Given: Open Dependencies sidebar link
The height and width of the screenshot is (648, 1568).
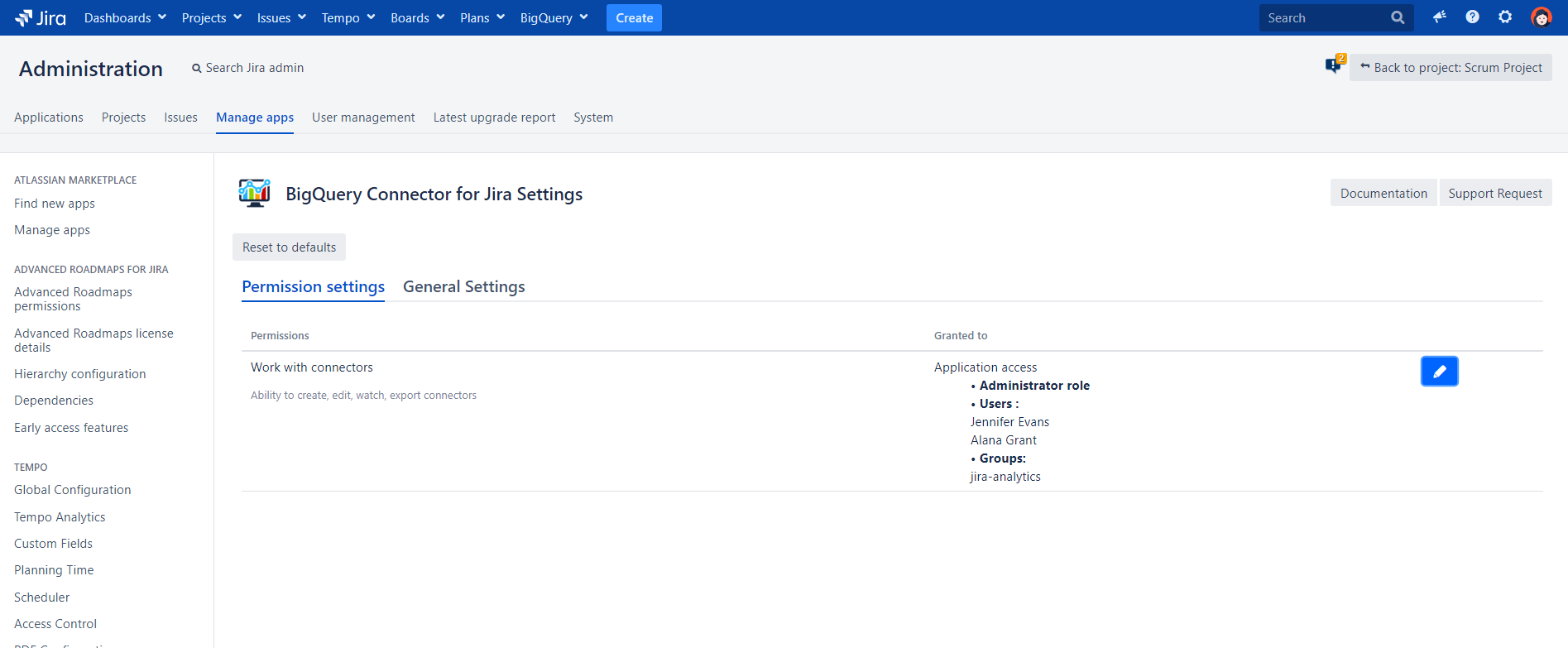Looking at the screenshot, I should (54, 401).
